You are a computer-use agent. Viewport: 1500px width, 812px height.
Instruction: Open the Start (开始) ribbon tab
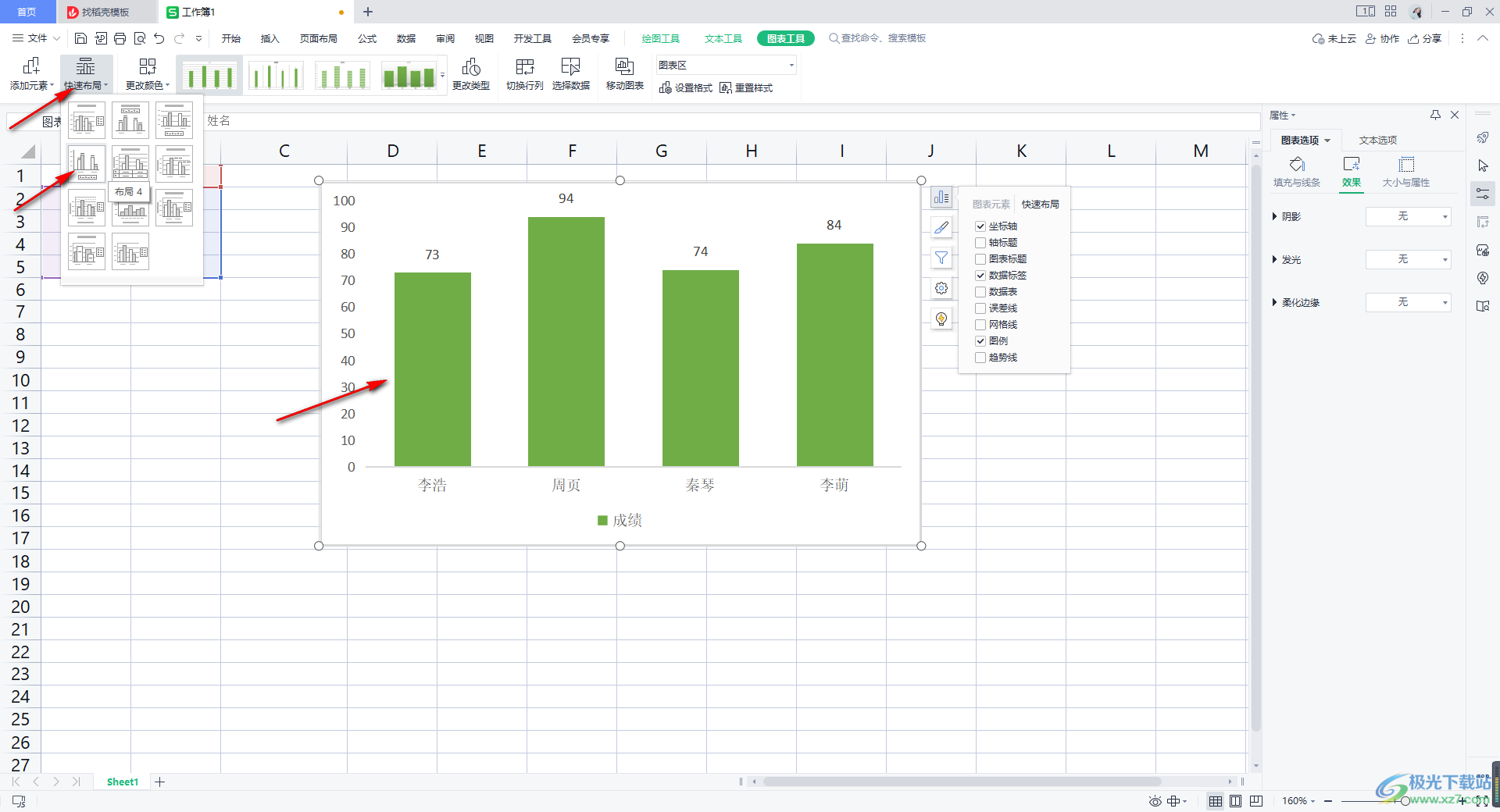[x=231, y=38]
